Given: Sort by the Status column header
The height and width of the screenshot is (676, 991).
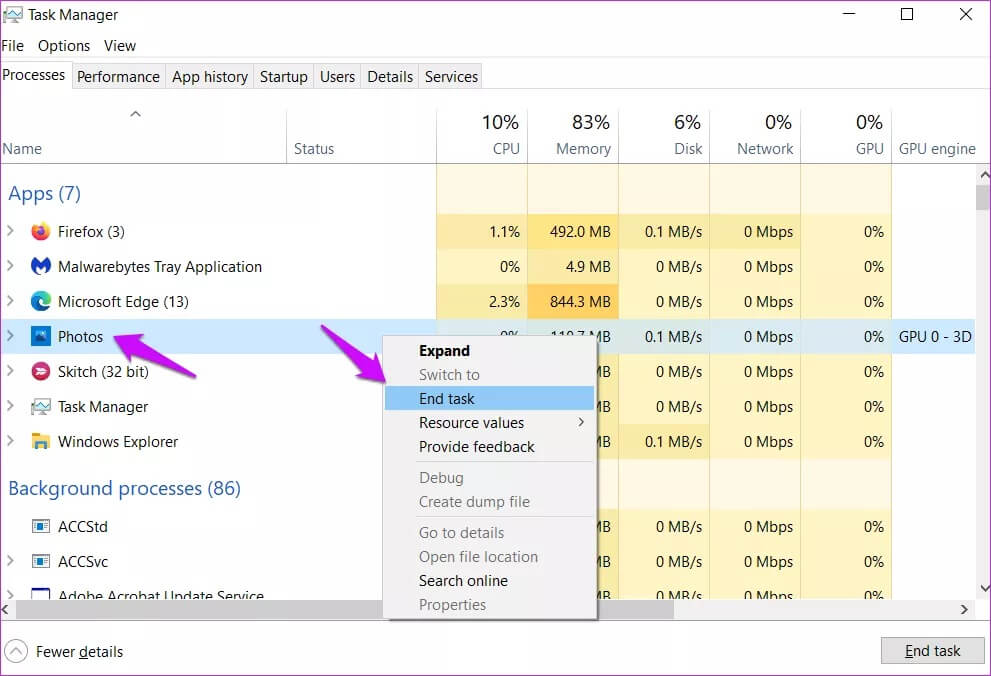Looking at the screenshot, I should 362,136.
